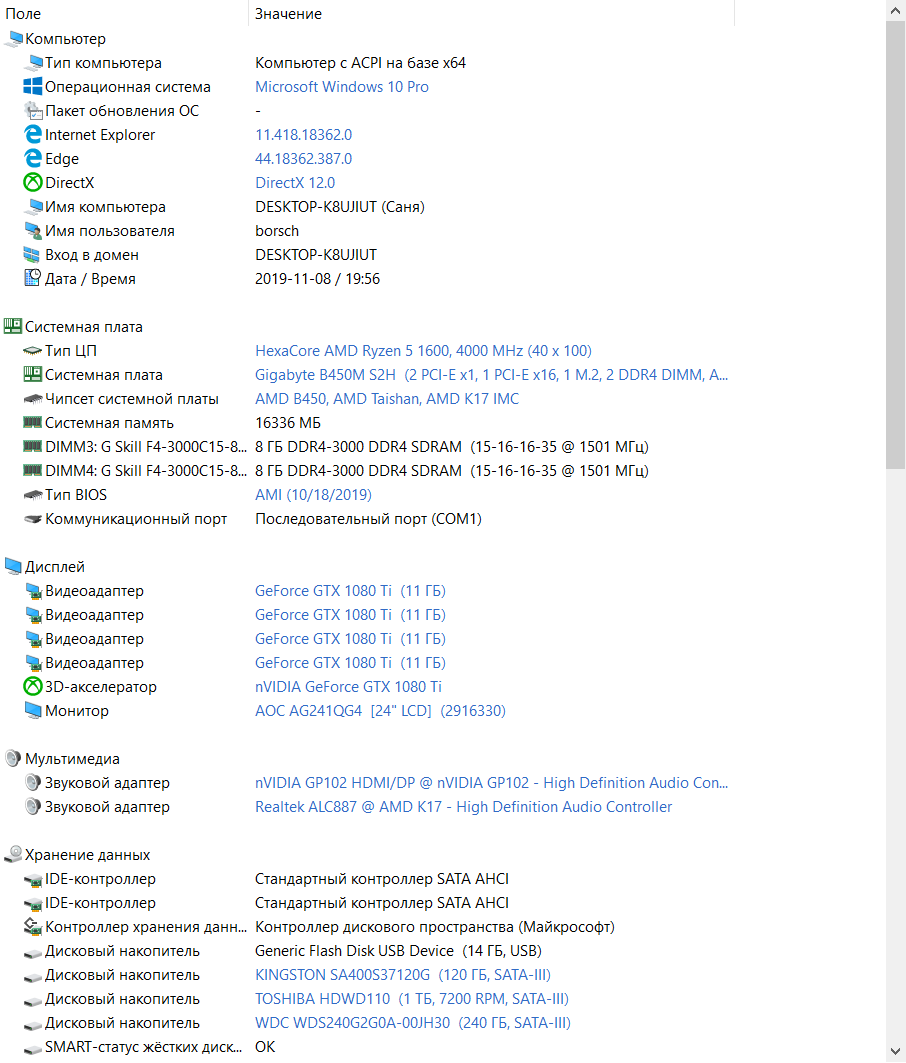906x1063 pixels.
Task: Select the Последовательный порт (COM1) value
Action: (368, 519)
